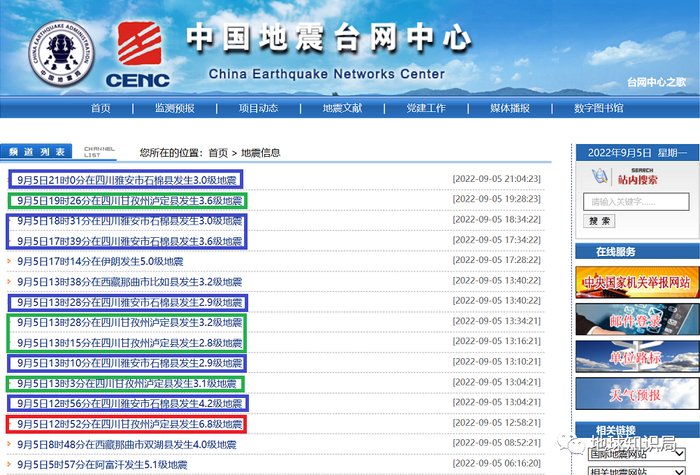Open the 单位路标 banner
The width and height of the screenshot is (700, 475).
pyautogui.click(x=637, y=357)
